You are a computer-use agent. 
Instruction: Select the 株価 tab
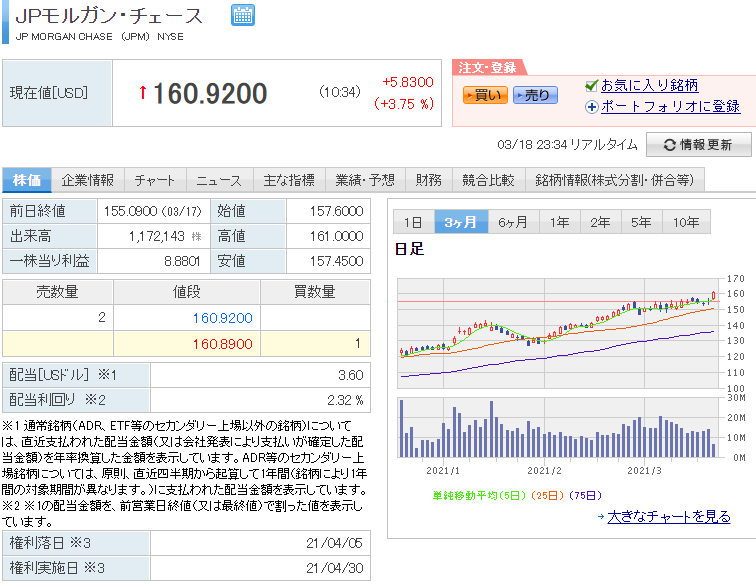(27, 180)
